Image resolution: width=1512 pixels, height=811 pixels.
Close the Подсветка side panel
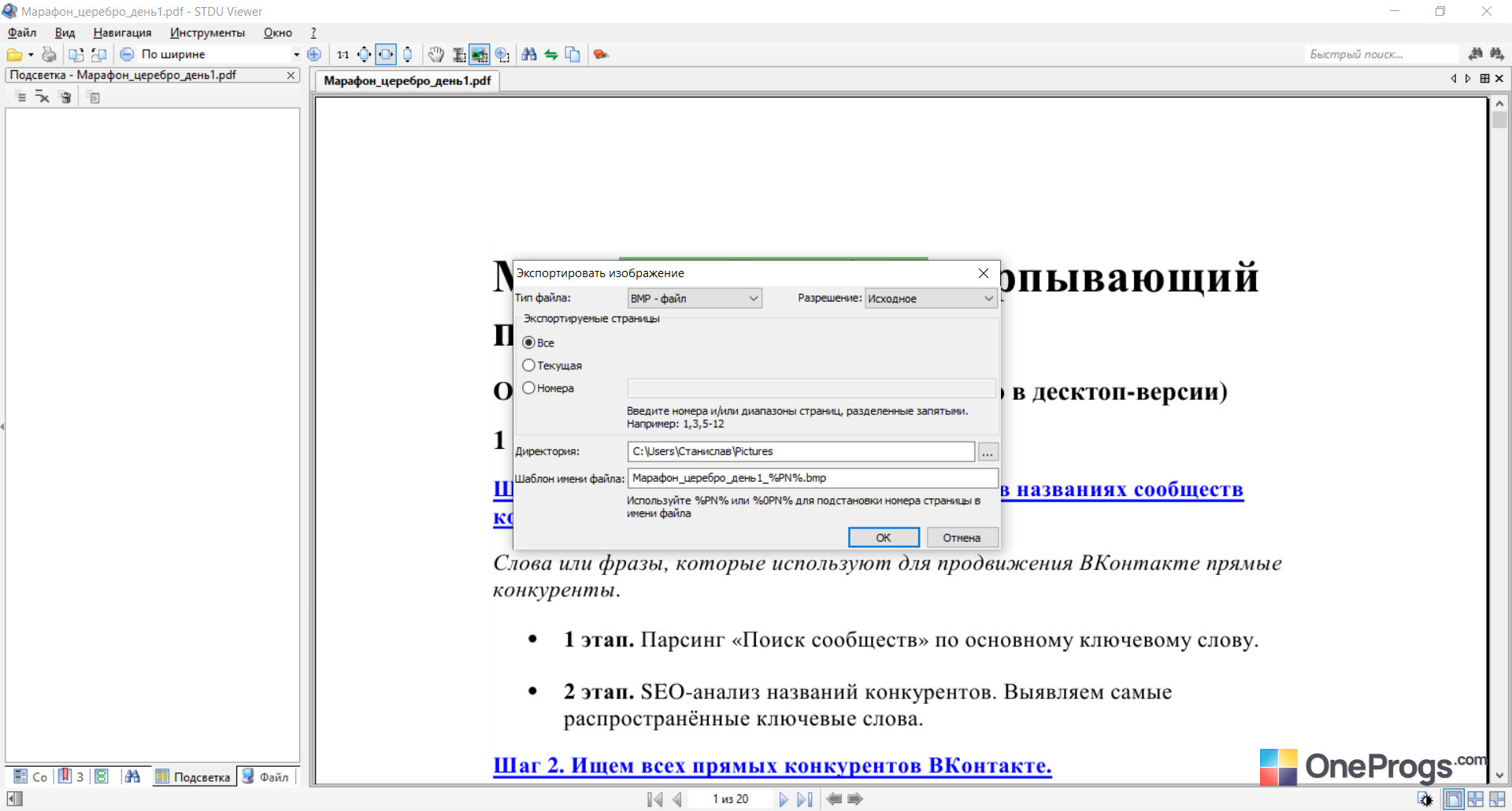click(291, 76)
